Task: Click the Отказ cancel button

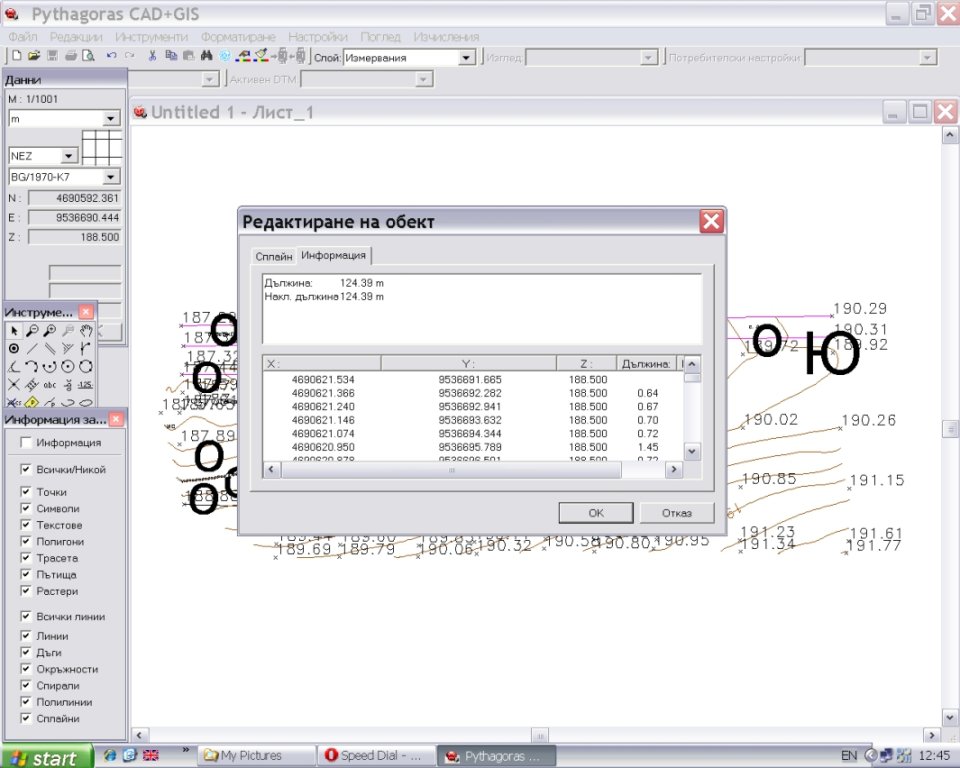Action: (x=677, y=513)
